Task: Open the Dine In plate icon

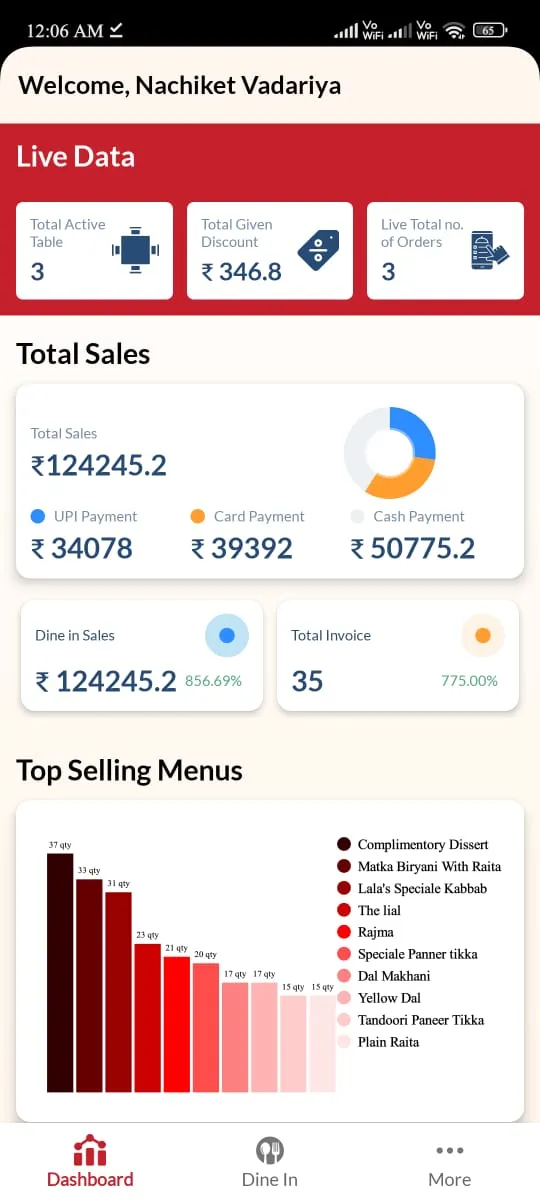Action: (270, 1150)
